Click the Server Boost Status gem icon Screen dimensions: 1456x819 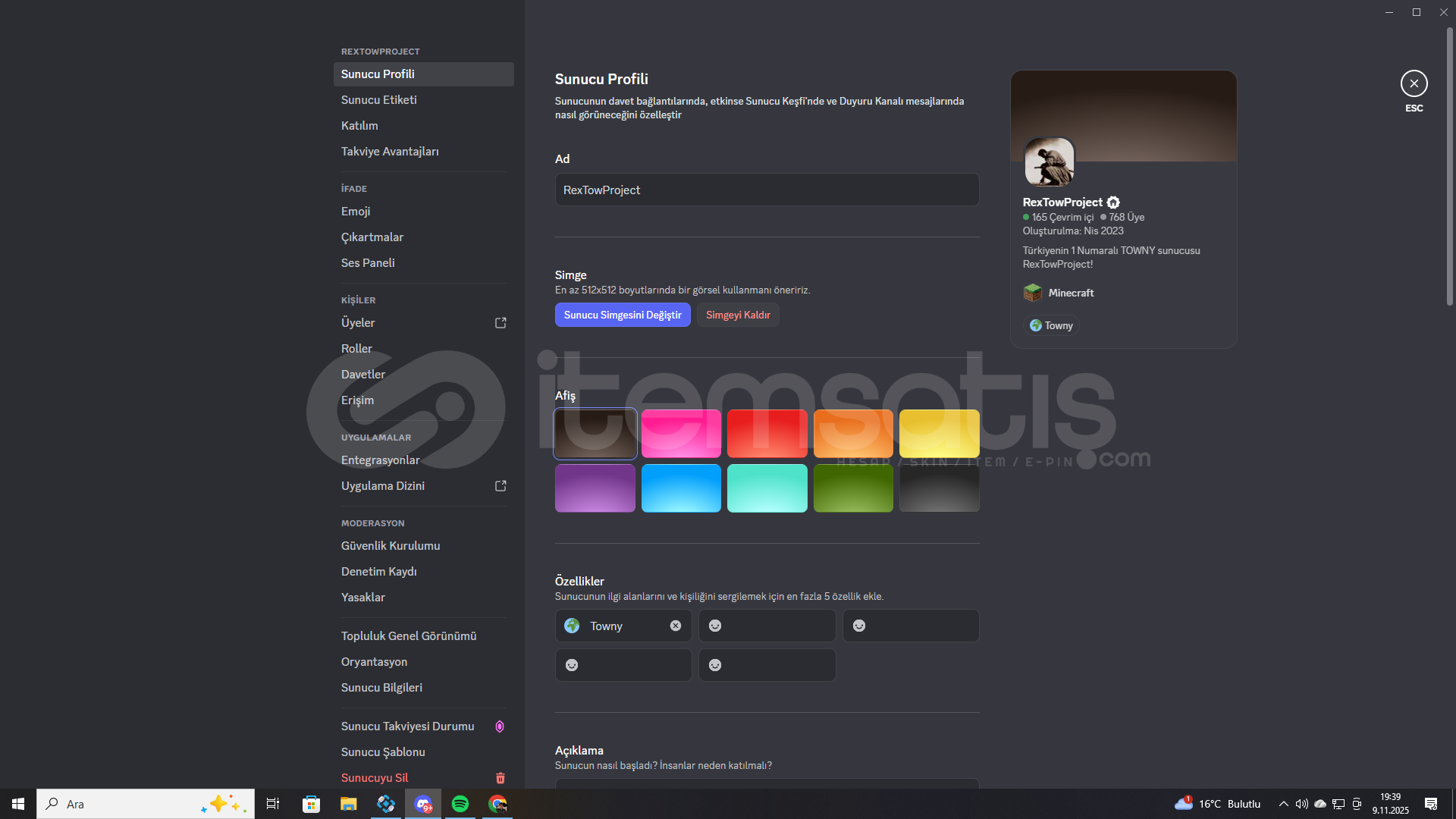point(500,726)
